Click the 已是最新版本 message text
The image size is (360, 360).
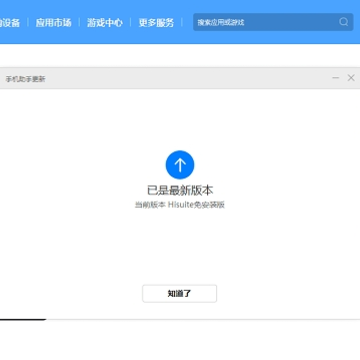(x=180, y=191)
